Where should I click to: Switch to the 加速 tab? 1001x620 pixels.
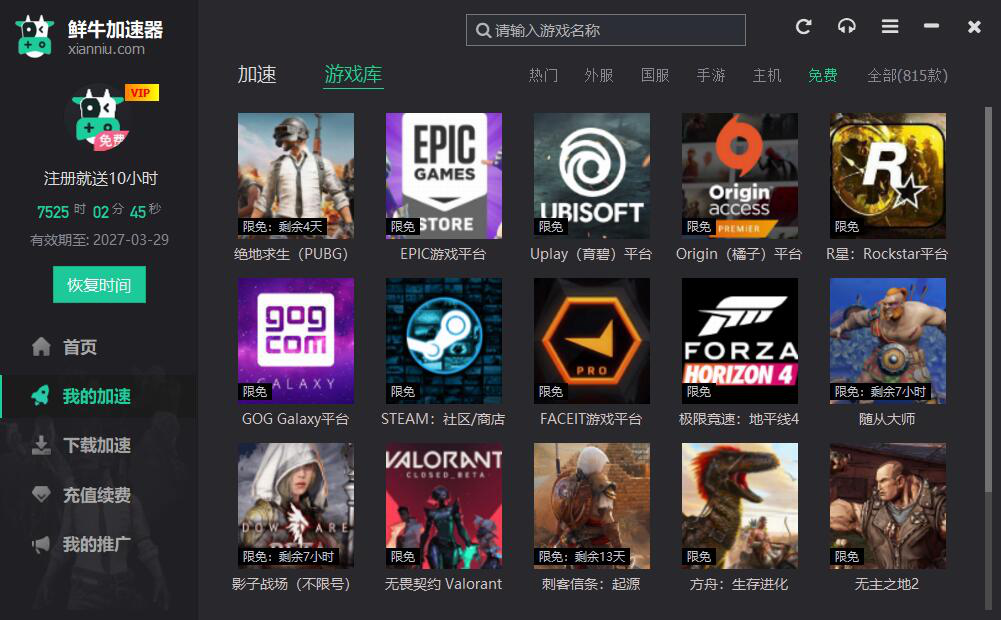(x=257, y=75)
